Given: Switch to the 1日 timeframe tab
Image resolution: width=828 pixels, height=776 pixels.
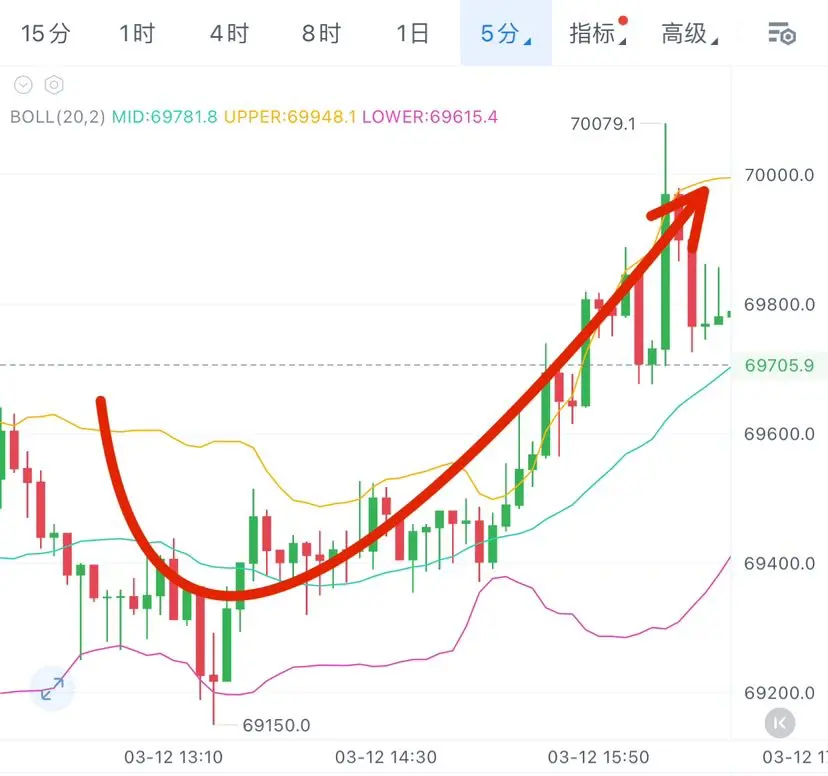Looking at the screenshot, I should click(412, 34).
